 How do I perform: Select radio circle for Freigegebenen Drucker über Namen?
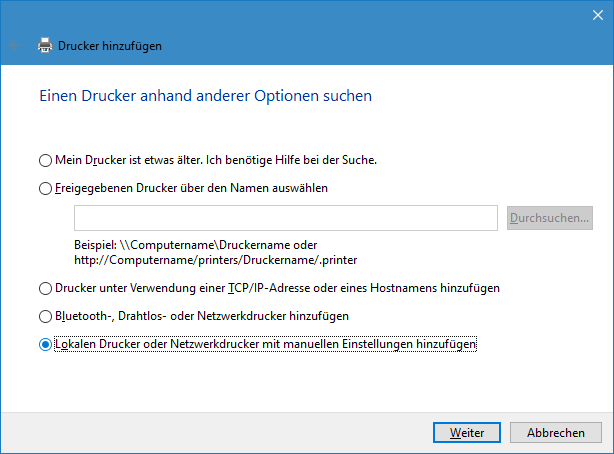pos(45,188)
